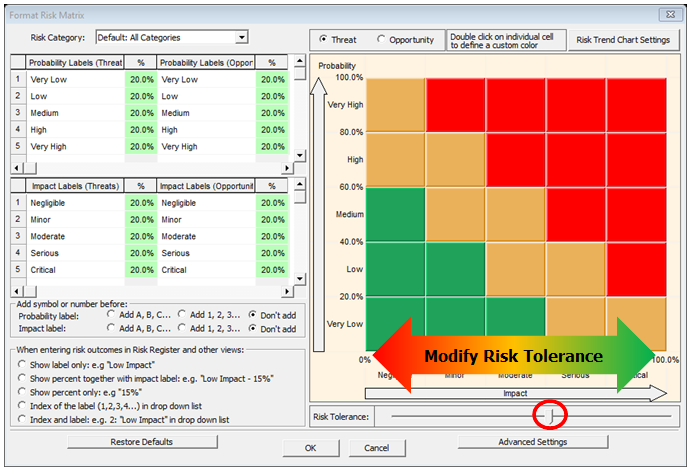The image size is (692, 470).
Task: Click the Medium, Negligible green matrix cell
Action: pos(395,214)
